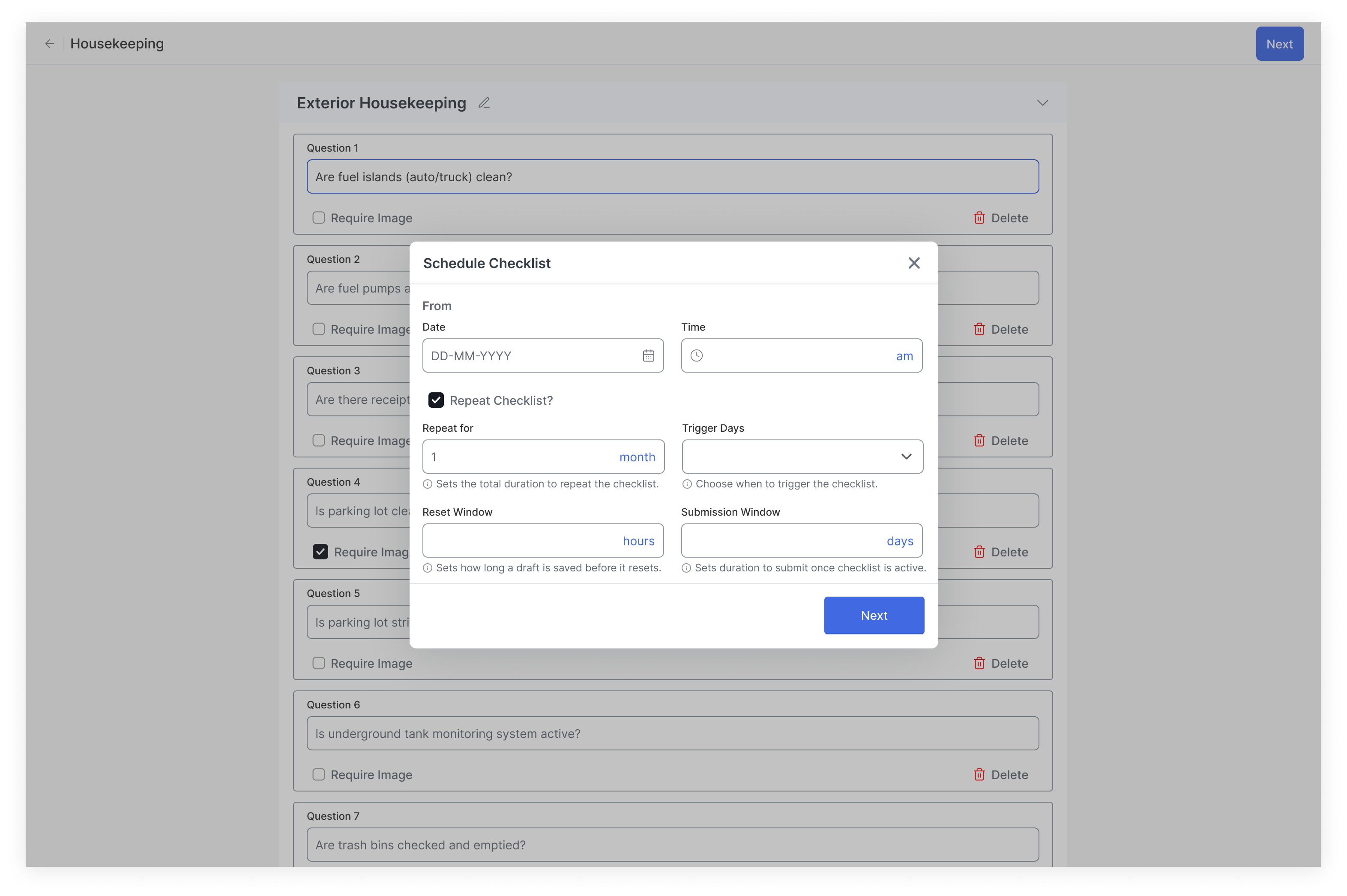1347x896 pixels.
Task: Close the Schedule Checklist dialog
Action: pyautogui.click(x=914, y=263)
